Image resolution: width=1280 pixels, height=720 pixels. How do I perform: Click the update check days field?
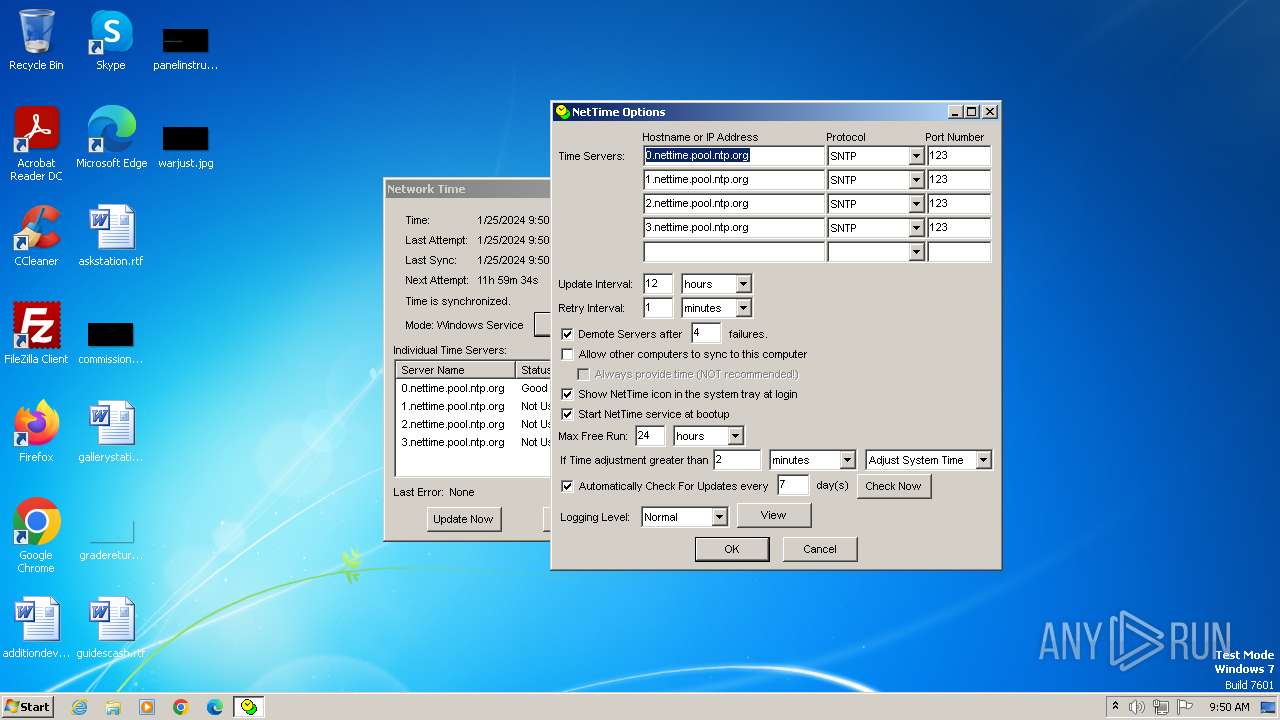point(793,485)
